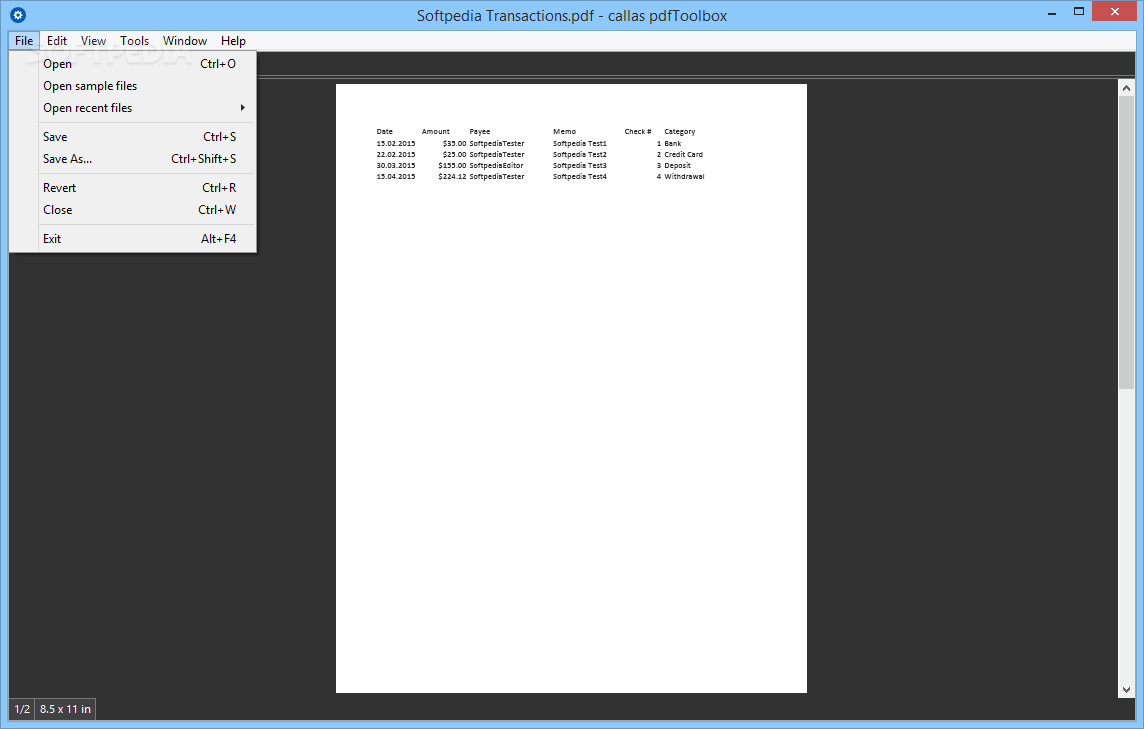Open the Help menu
This screenshot has width=1144, height=729.
coord(233,41)
